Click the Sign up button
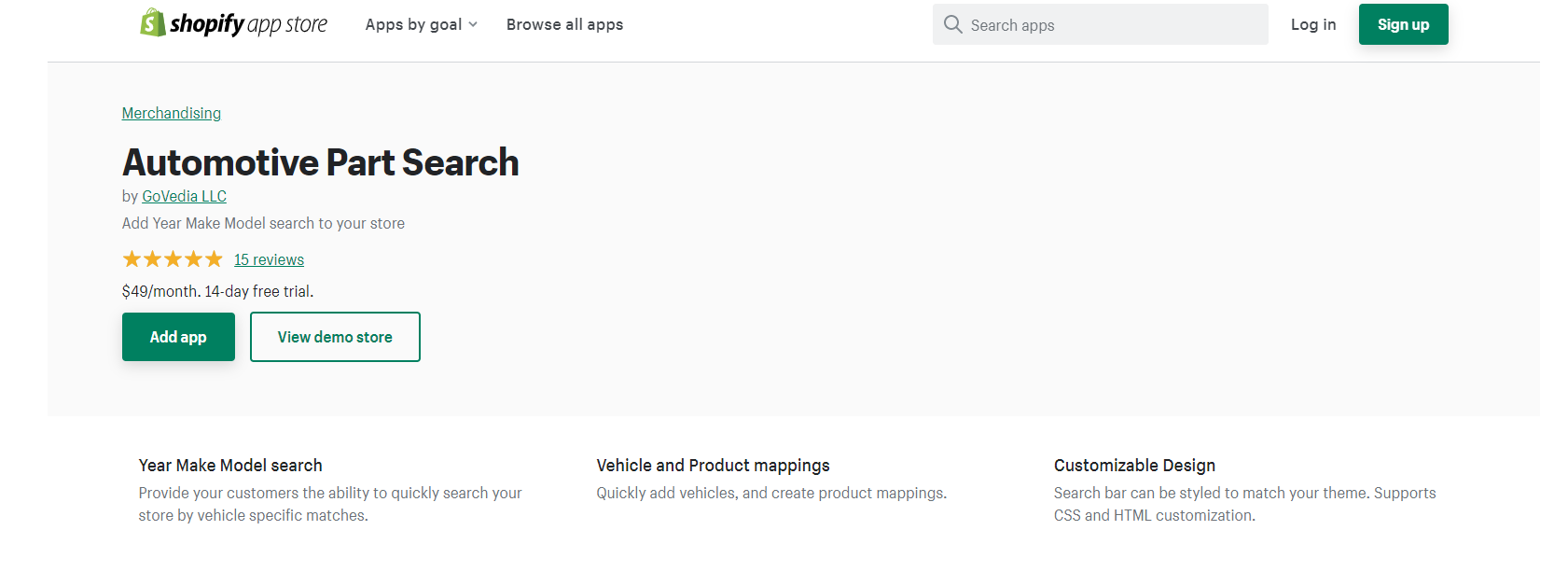The height and width of the screenshot is (572, 1568). 1403,24
